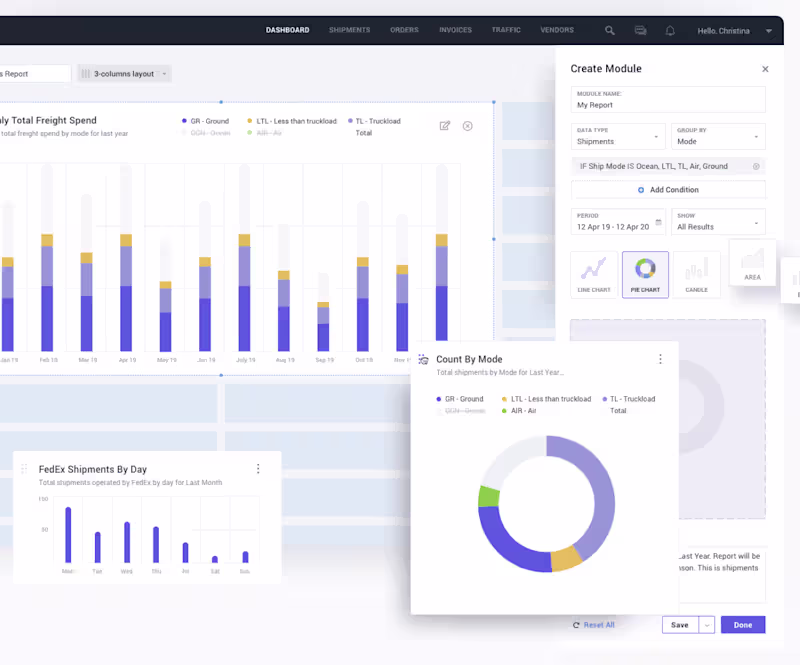Choose the Area chart type
Image resolution: width=800 pixels, height=665 pixels.
point(753,262)
